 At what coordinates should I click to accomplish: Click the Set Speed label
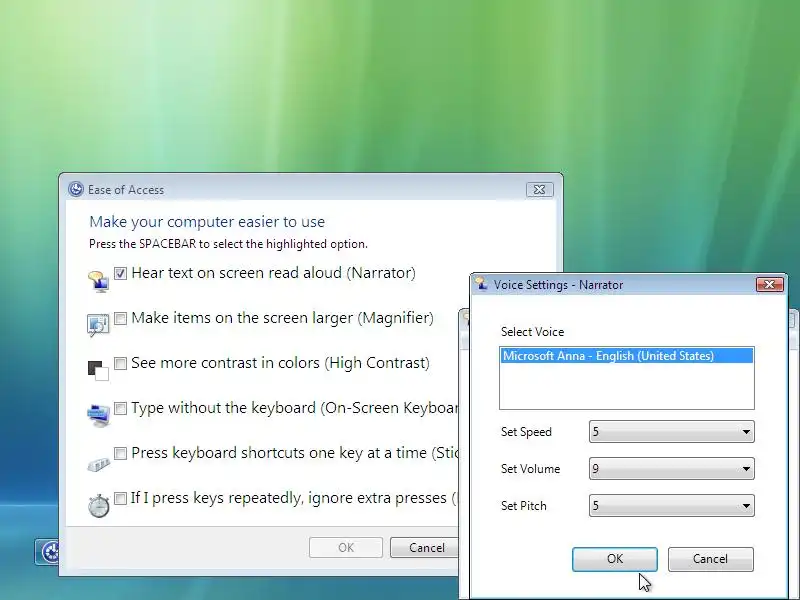[526, 432]
